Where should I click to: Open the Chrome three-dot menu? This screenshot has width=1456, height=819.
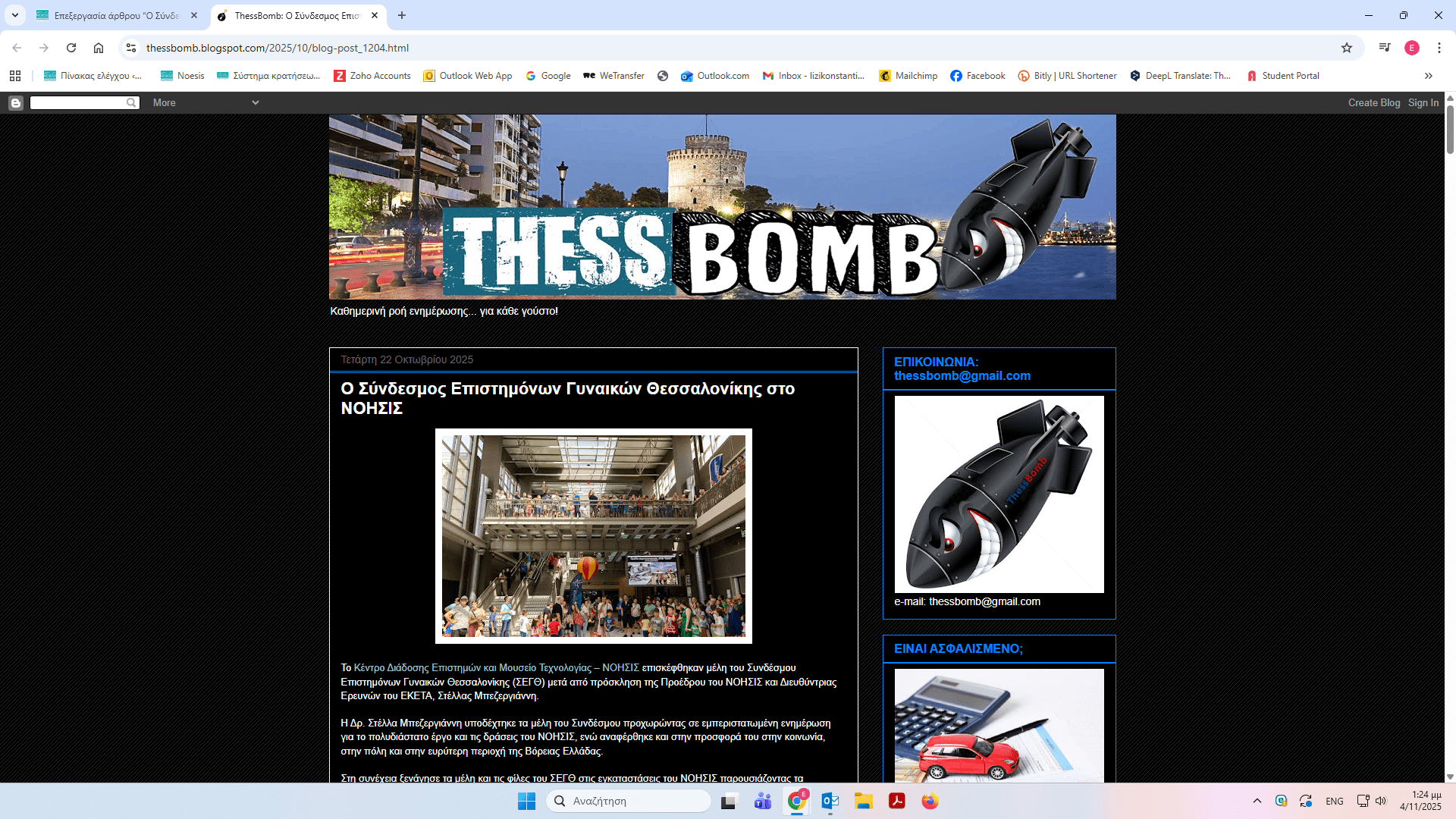1439,48
